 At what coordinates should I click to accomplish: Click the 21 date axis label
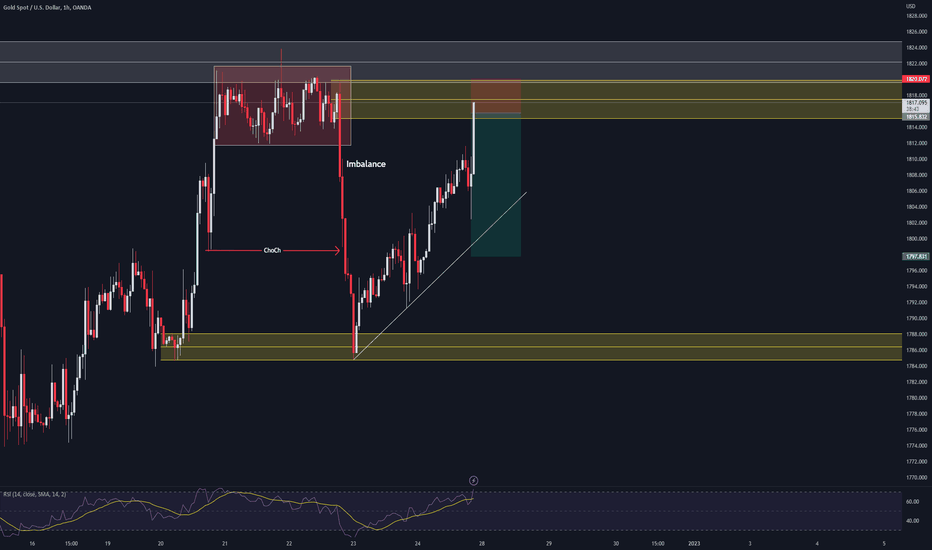(x=225, y=543)
